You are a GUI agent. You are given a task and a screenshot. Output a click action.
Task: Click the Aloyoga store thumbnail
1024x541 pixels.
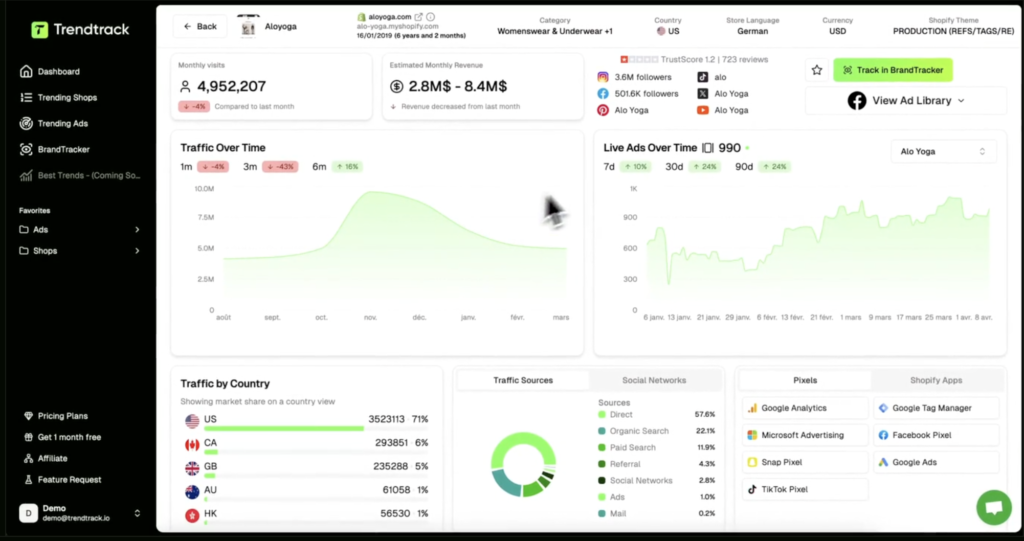[x=248, y=26]
